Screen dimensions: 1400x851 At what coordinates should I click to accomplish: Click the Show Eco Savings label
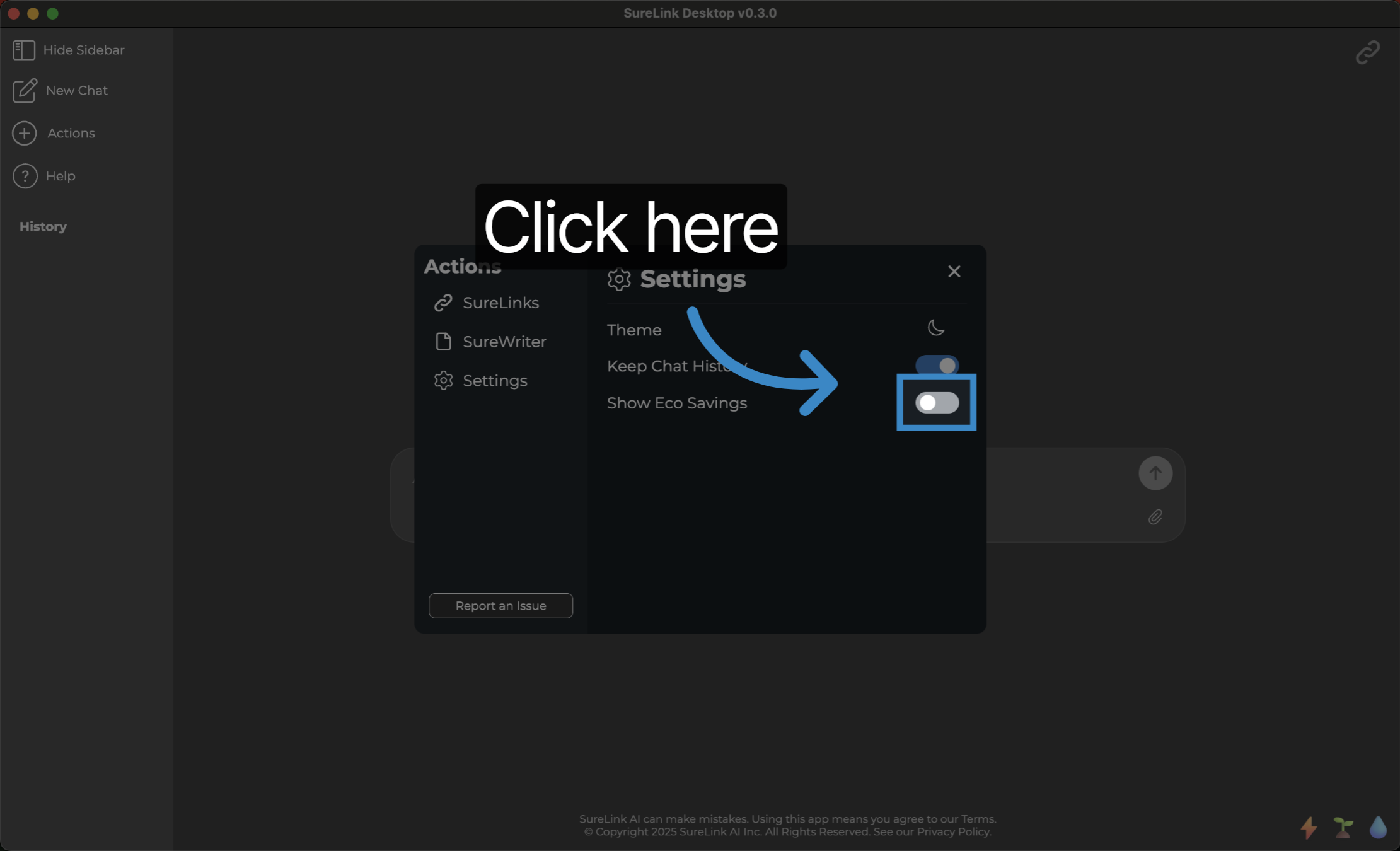tap(677, 403)
